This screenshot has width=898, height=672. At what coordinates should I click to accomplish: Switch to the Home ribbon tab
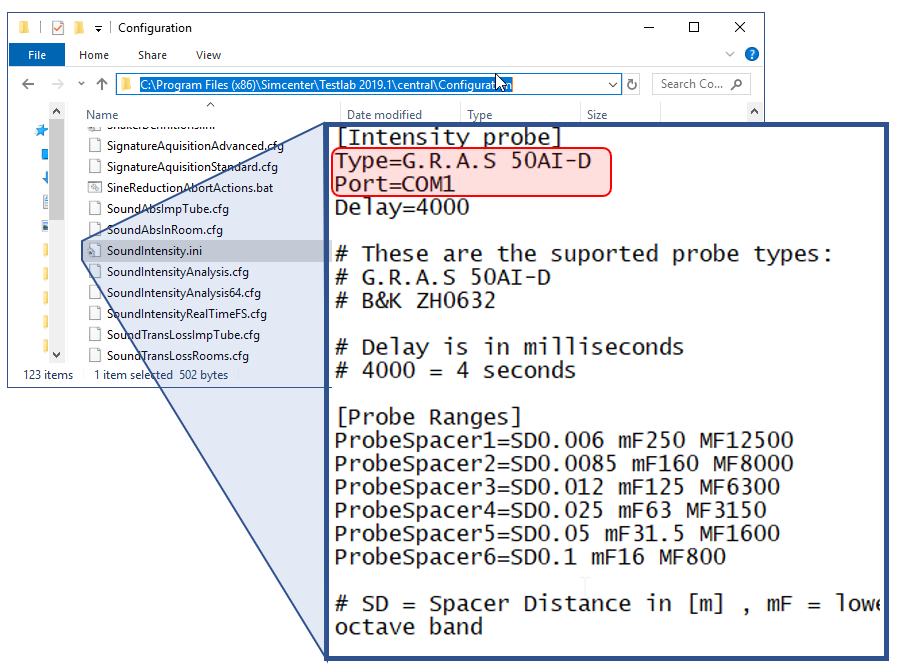pyautogui.click(x=94, y=55)
